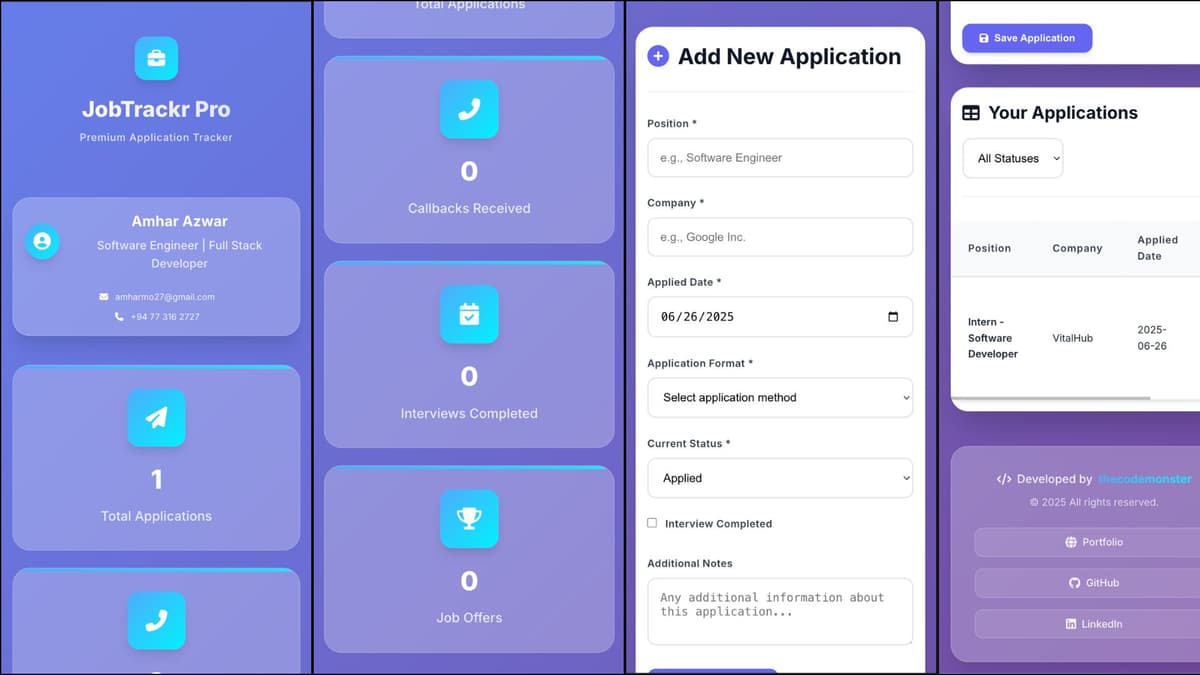Click the plus icon beside Add New Application

pos(657,56)
